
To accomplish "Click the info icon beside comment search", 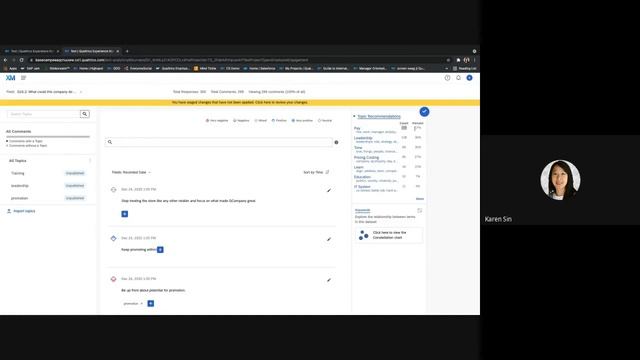I will tap(336, 142).
